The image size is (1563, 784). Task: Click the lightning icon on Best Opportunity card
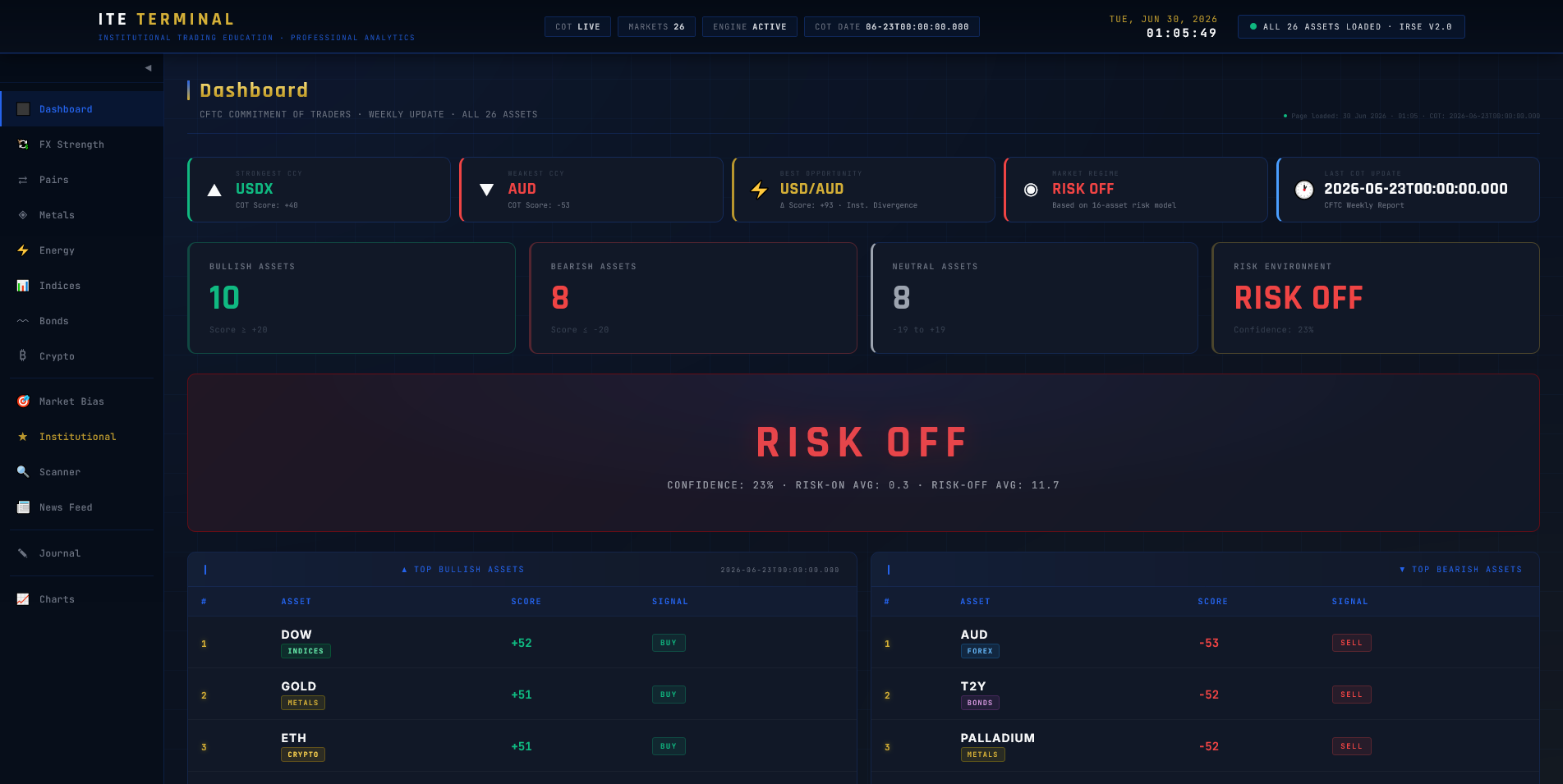pos(759,190)
